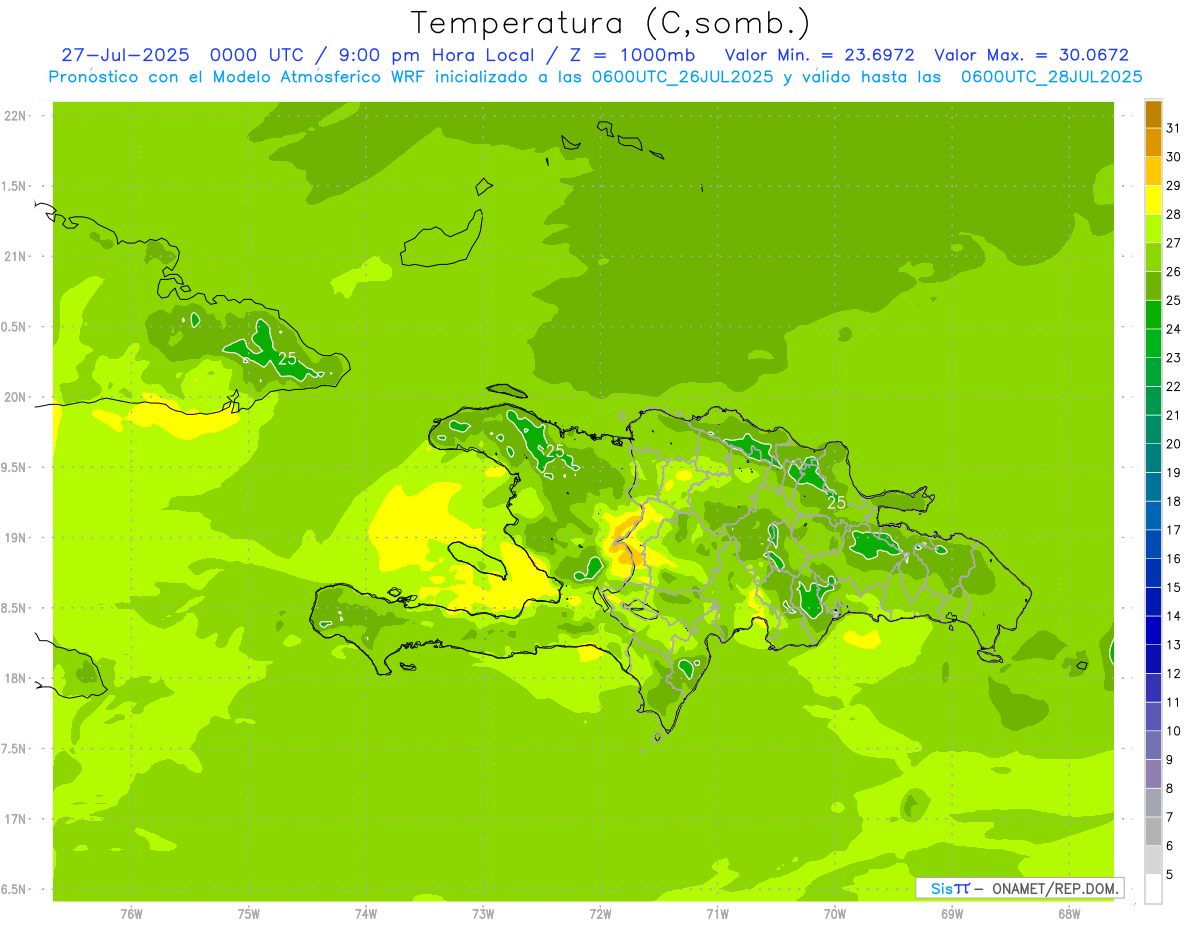Click the legend value "11"
Screen dimensions: 1200x927
coord(1173,703)
